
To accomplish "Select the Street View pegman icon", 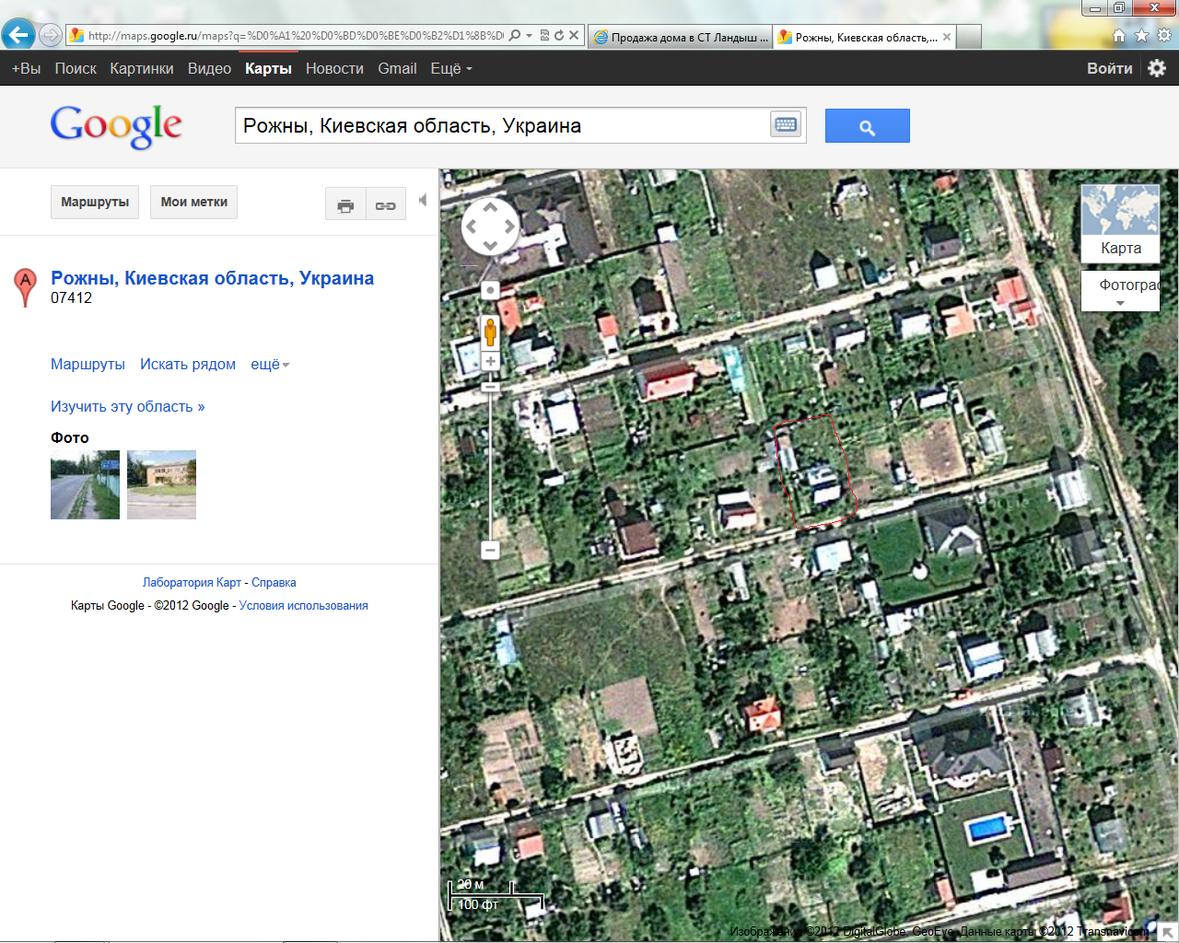I will [x=490, y=332].
